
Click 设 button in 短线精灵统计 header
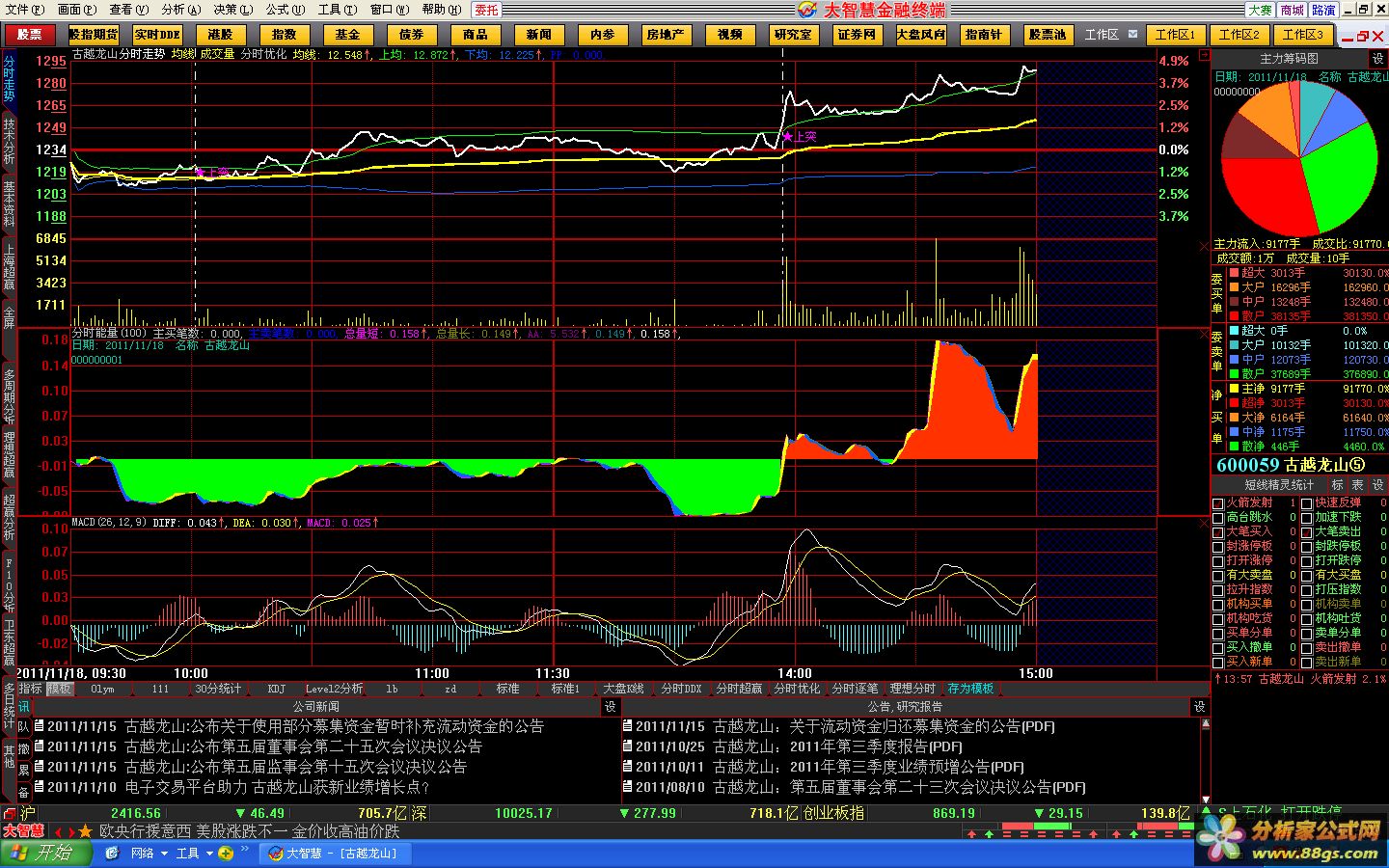[x=1377, y=485]
